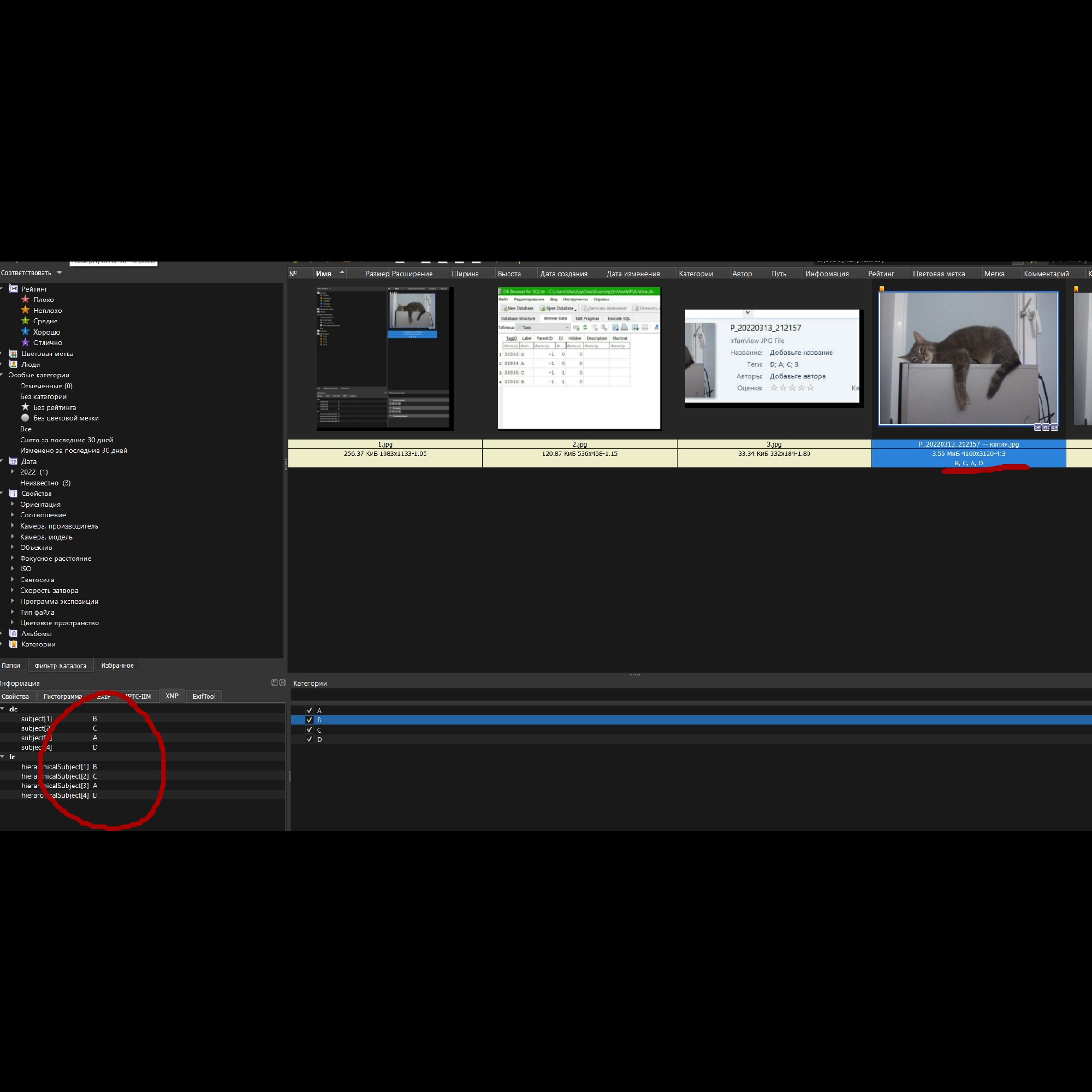
Task: Click the orange 'Неплохо' rating star
Action: coord(26,310)
